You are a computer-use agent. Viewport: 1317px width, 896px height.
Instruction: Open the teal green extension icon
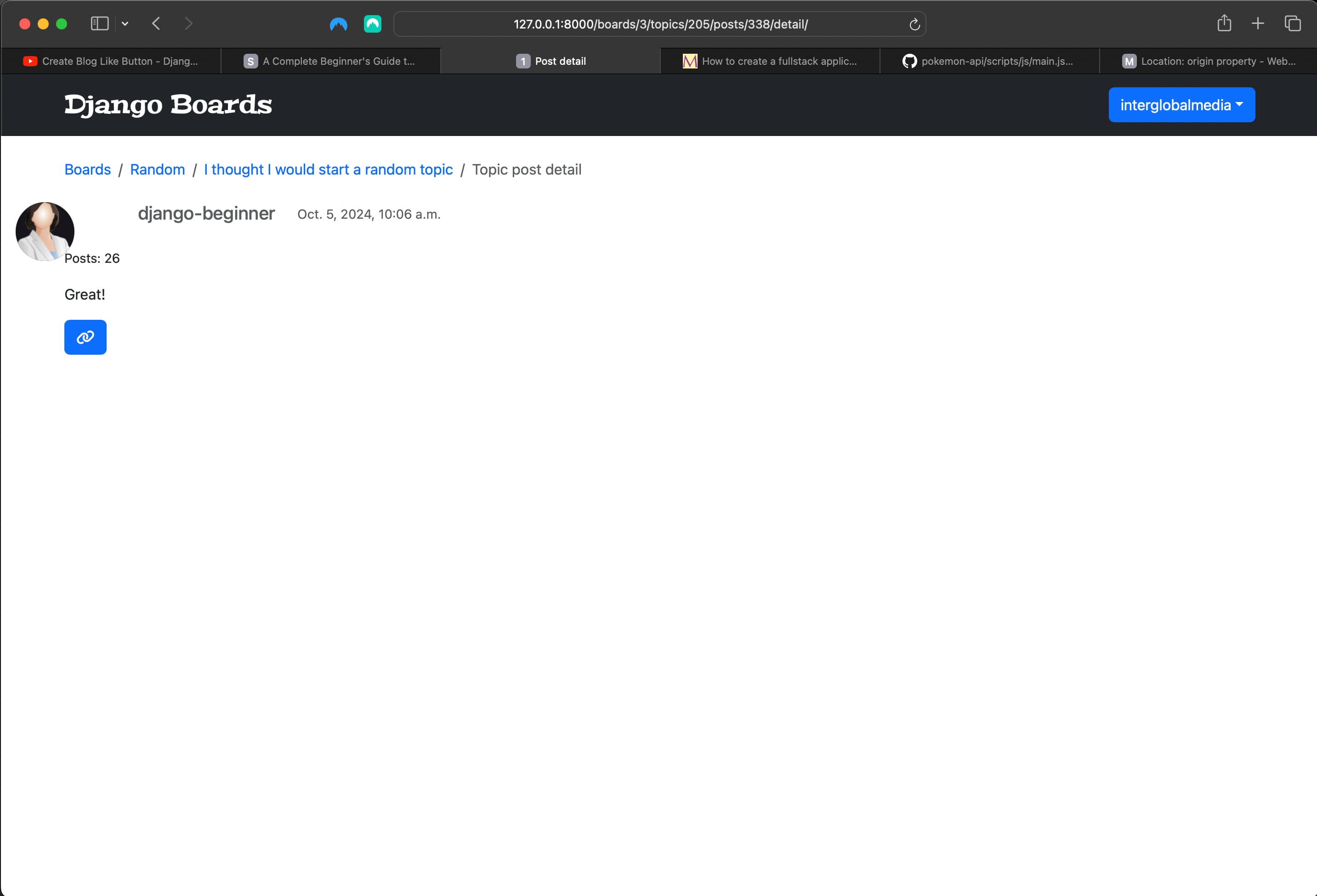point(372,24)
